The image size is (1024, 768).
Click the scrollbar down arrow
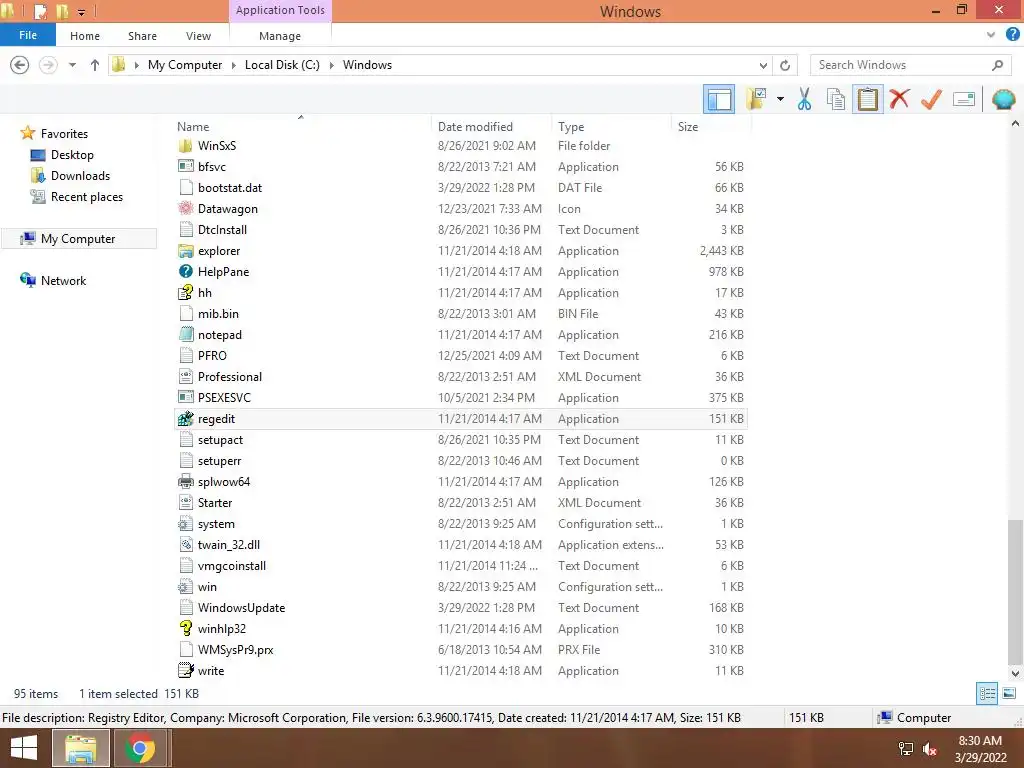tap(1015, 673)
